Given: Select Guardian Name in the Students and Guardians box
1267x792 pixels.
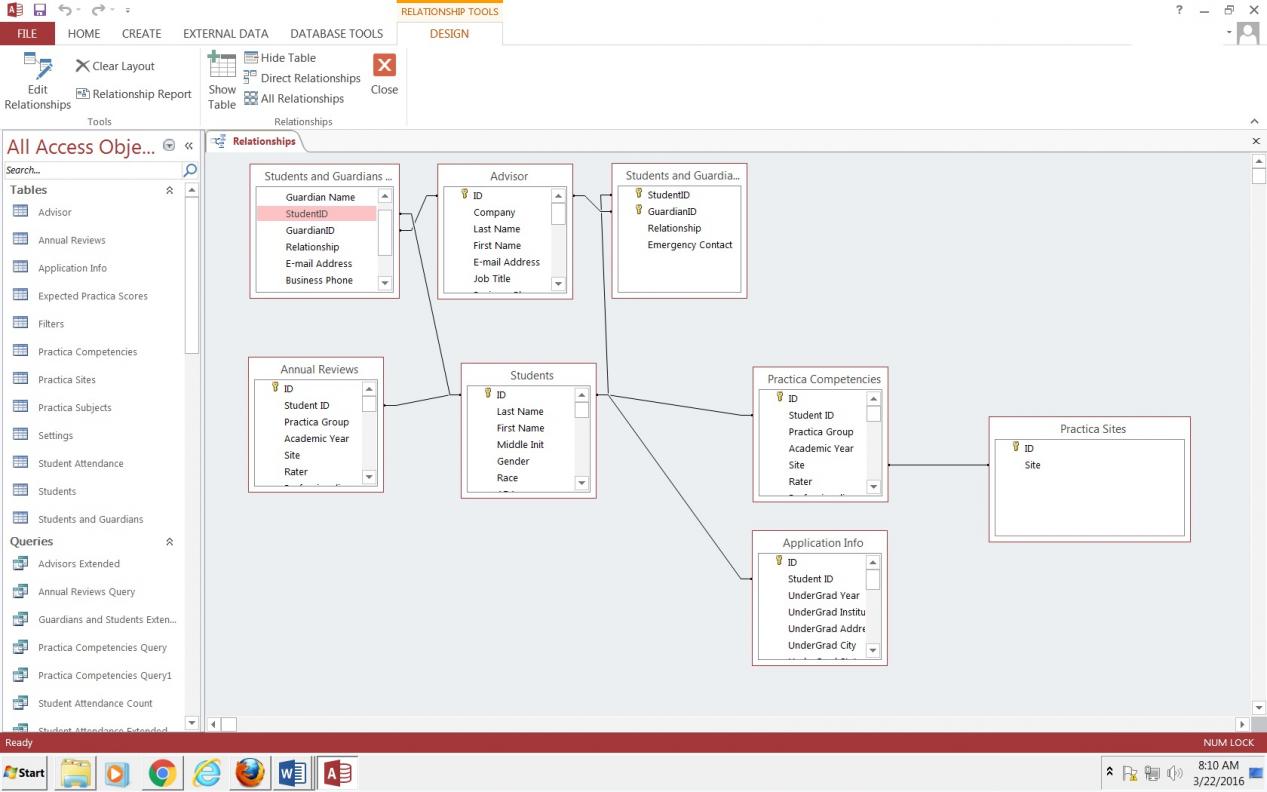Looking at the screenshot, I should click(320, 197).
